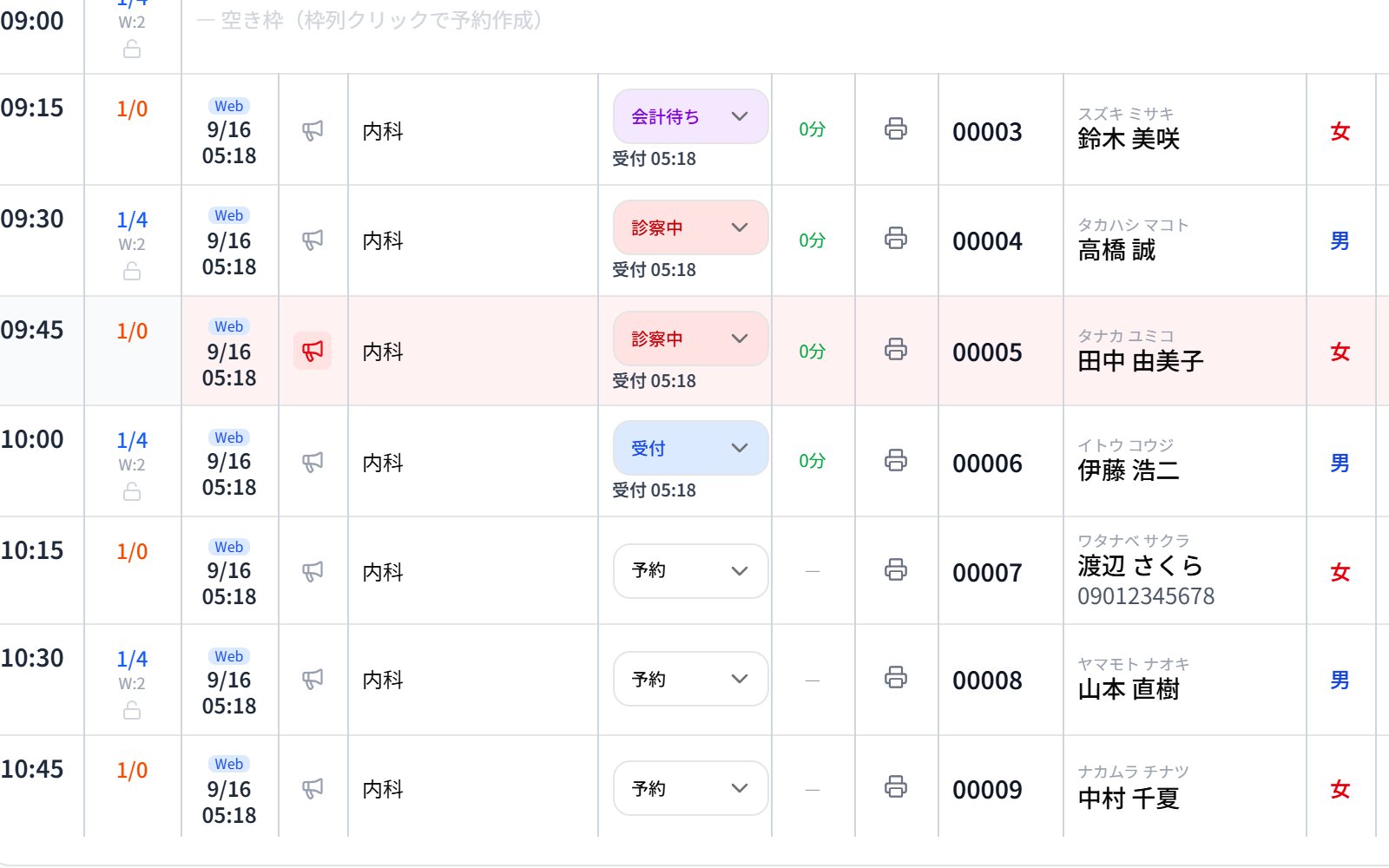The height and width of the screenshot is (868, 1389).
Task: Toggle the lock icon in the 09:30 slot
Action: coord(132,272)
